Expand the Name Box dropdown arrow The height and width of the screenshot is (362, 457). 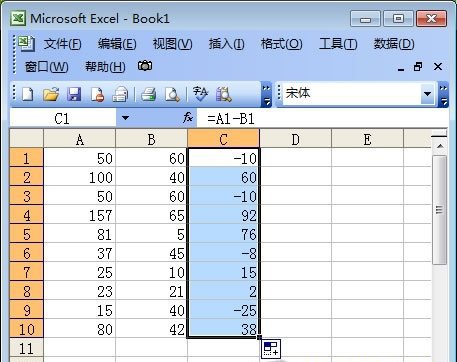pos(125,118)
